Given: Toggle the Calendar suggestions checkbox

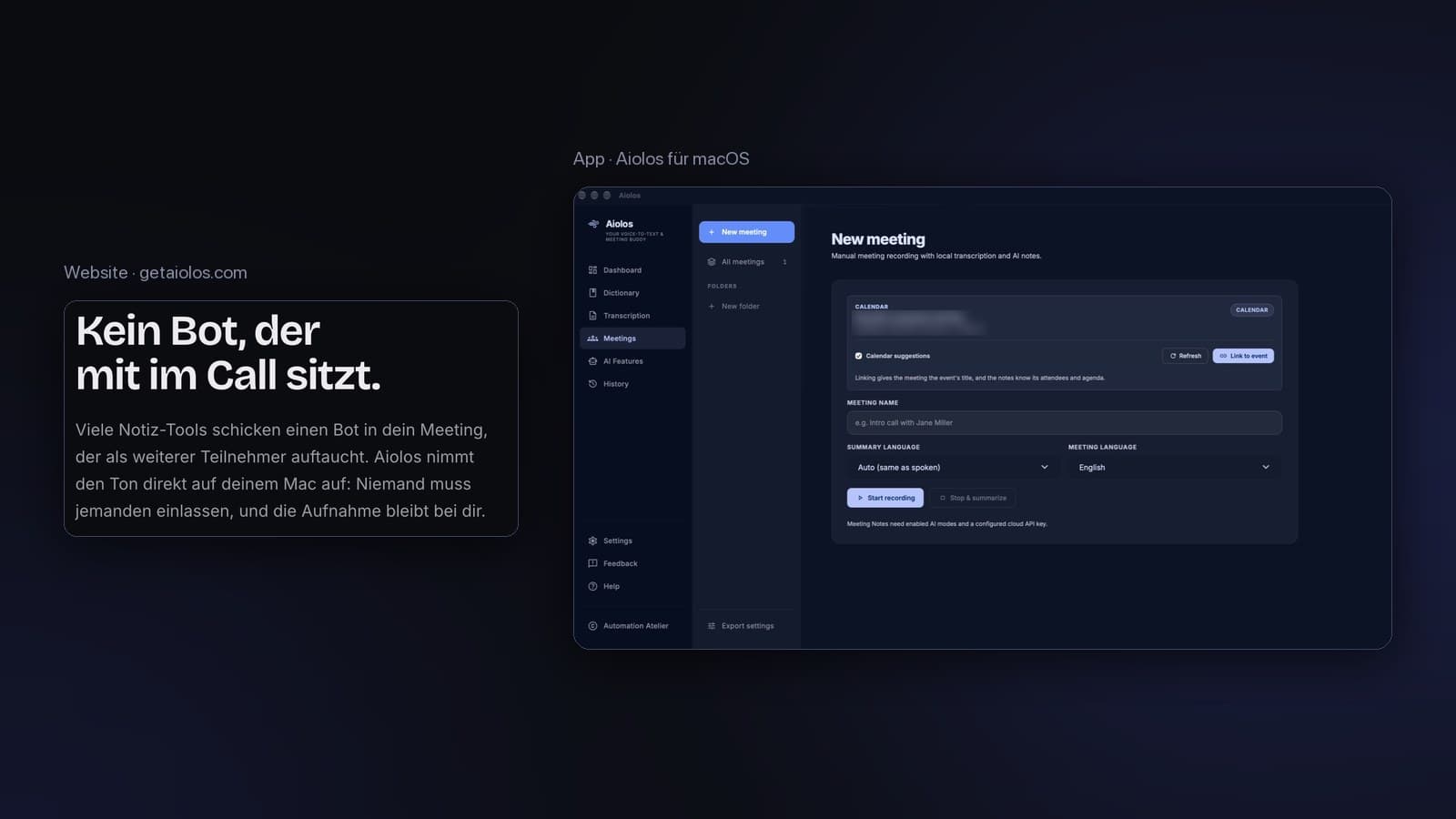Looking at the screenshot, I should pyautogui.click(x=858, y=356).
